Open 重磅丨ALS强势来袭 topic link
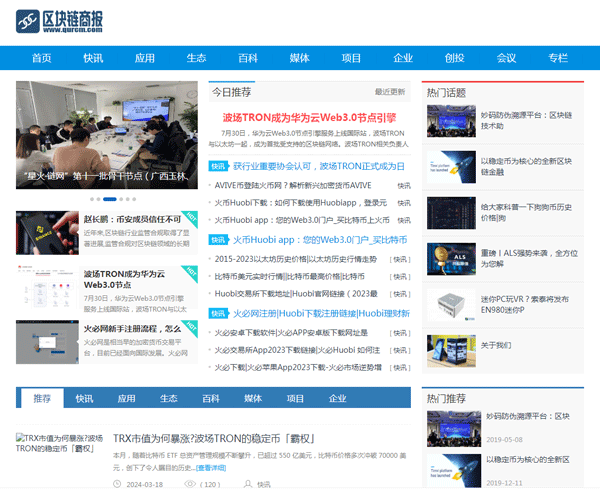Screen dimensions: 600x490 (530, 258)
